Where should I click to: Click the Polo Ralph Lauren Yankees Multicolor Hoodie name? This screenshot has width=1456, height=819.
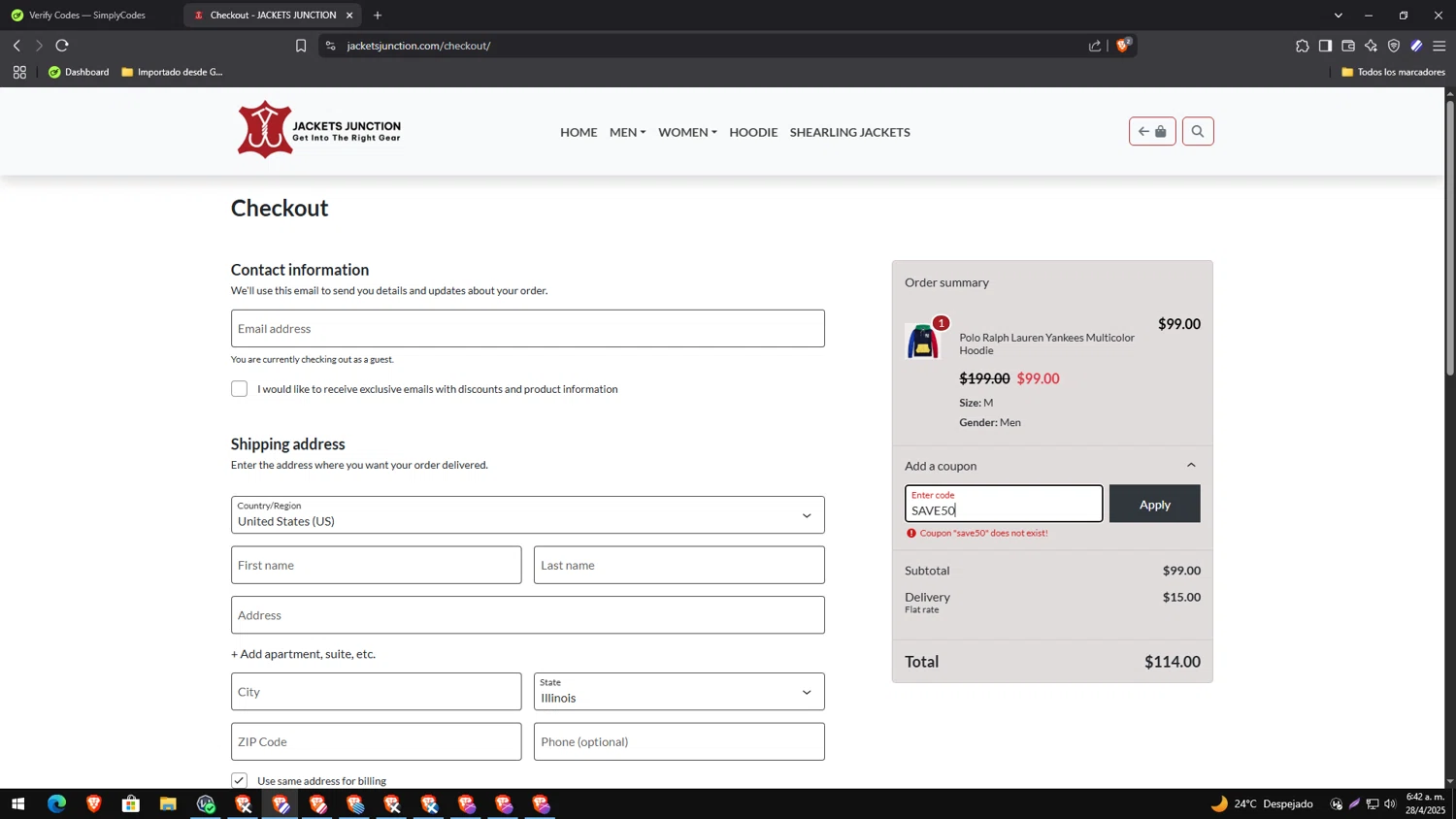point(1046,344)
